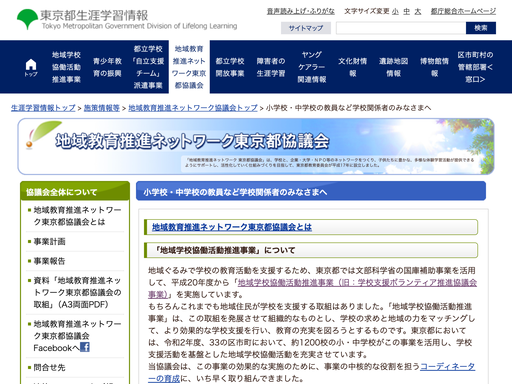Click the 東京都生涯学習情報 site title
Viewport: 512px width, 384px height.
tap(94, 16)
